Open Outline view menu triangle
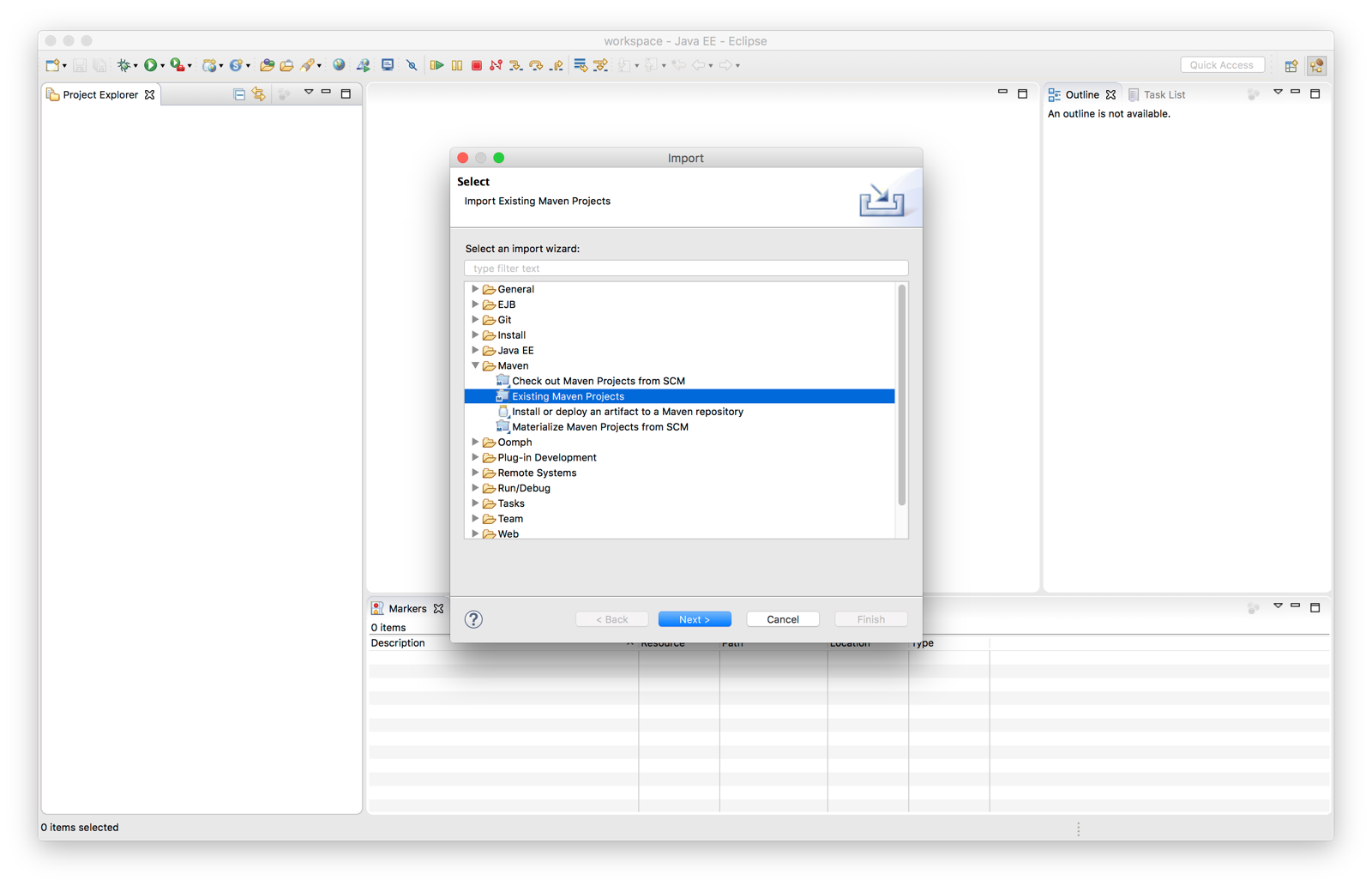Screen dimensions: 1372x886 click(x=1278, y=92)
